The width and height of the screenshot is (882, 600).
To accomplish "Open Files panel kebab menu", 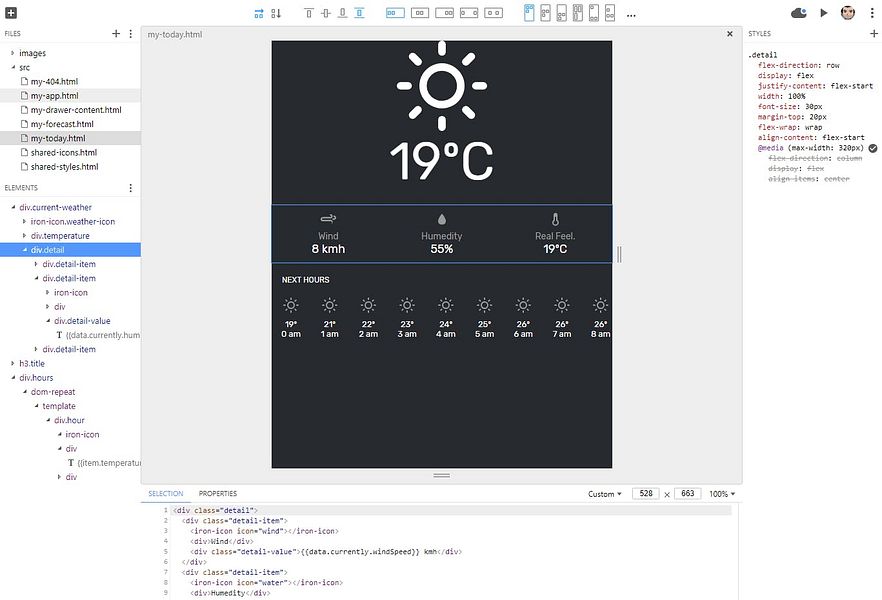I will [x=130, y=34].
